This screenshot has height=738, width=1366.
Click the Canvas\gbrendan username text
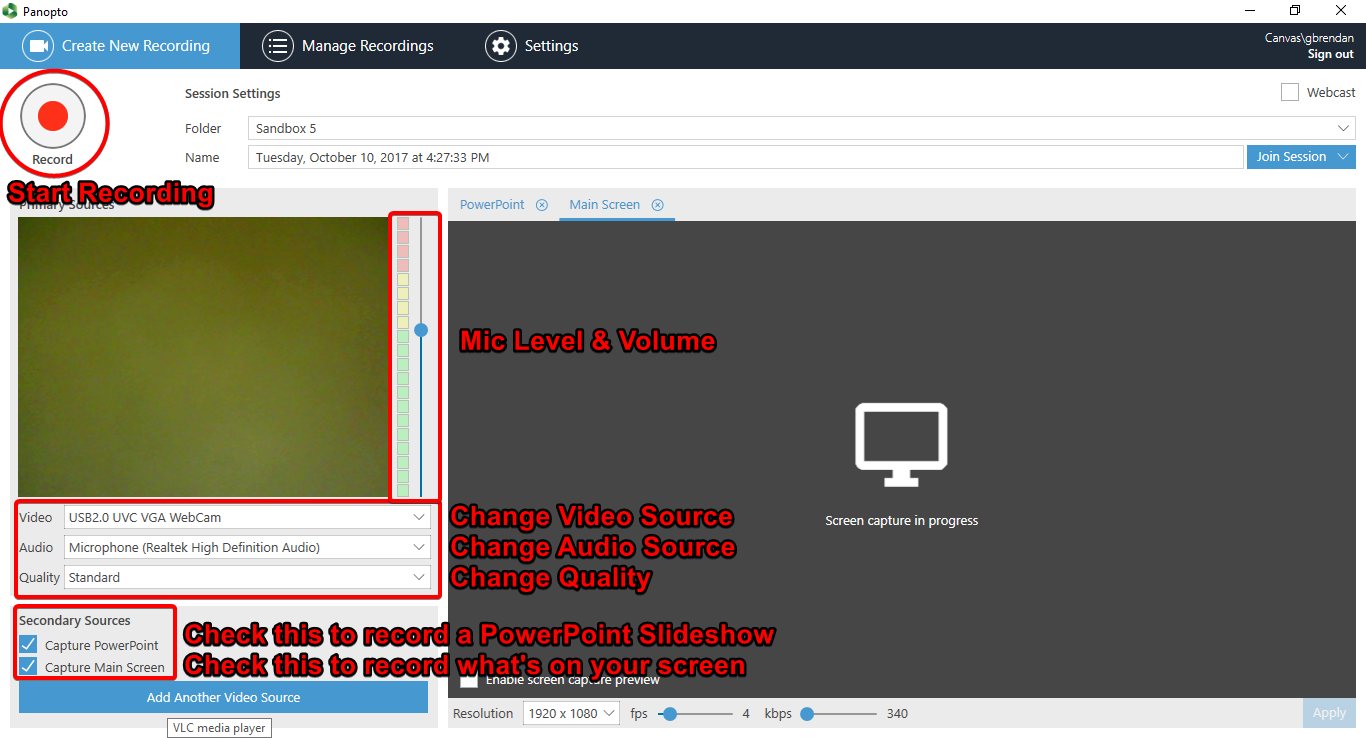[x=1309, y=38]
